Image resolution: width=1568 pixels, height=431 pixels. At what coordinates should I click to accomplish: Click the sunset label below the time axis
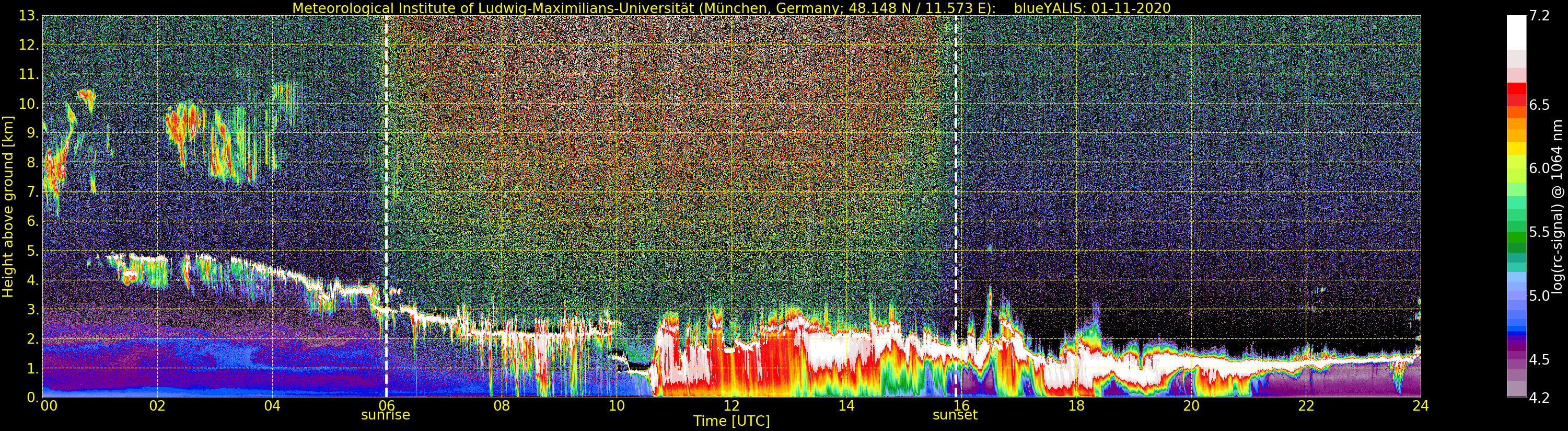[955, 415]
